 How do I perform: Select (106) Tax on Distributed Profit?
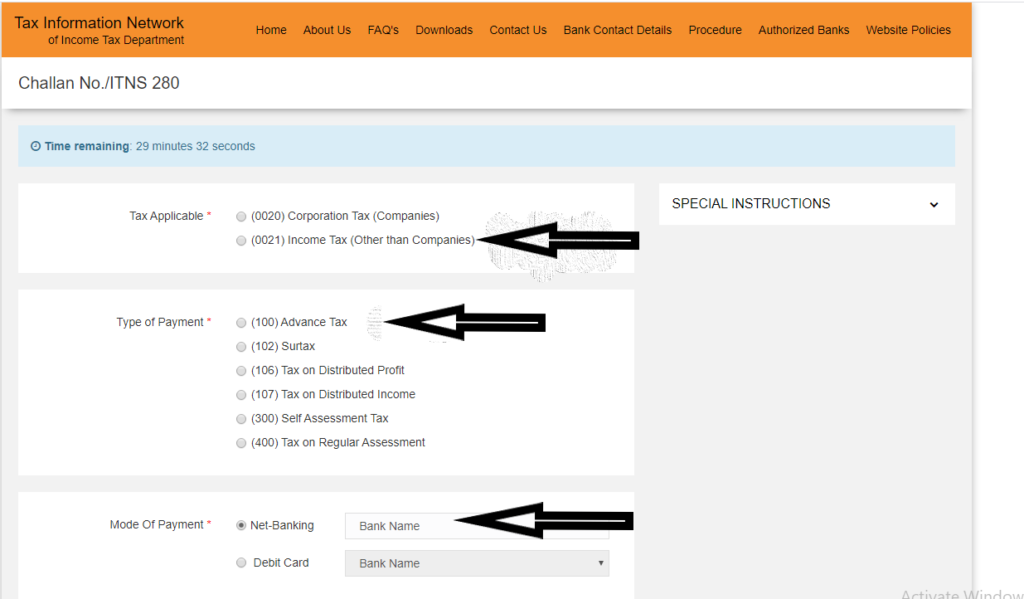(x=241, y=370)
